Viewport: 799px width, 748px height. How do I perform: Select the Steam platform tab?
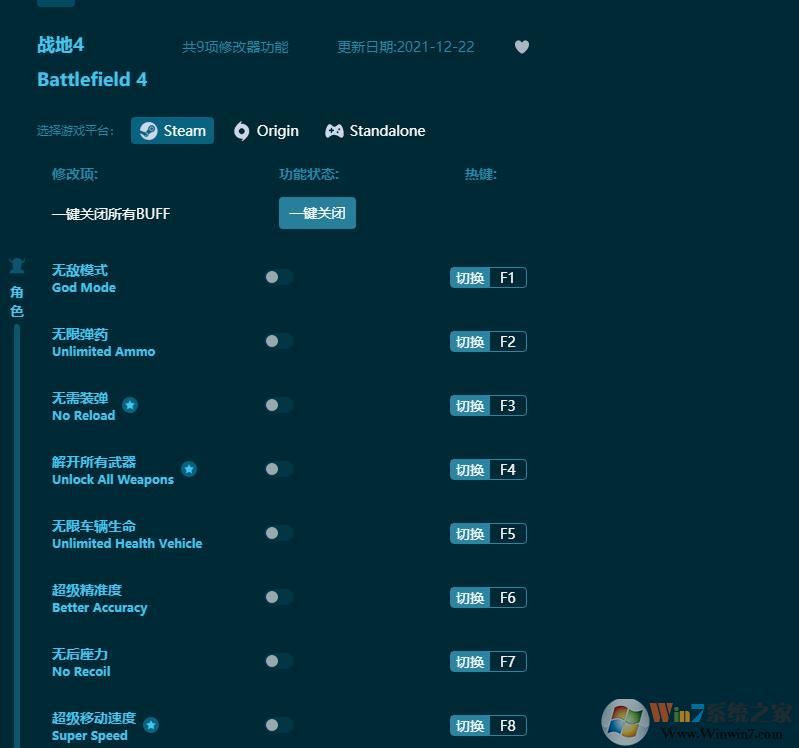pos(172,131)
